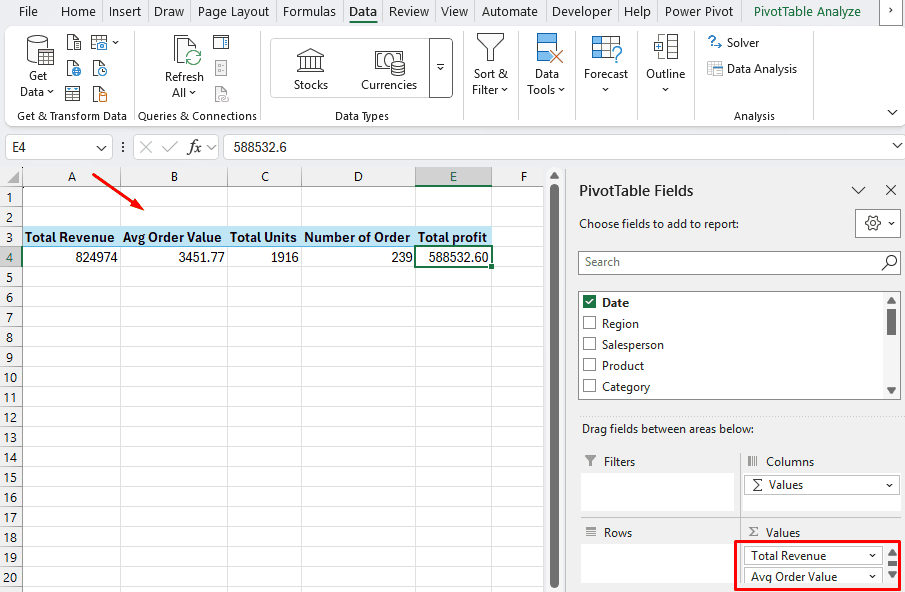The width and height of the screenshot is (905, 592).
Task: Click Recent Sources clock icon
Action: (99, 69)
